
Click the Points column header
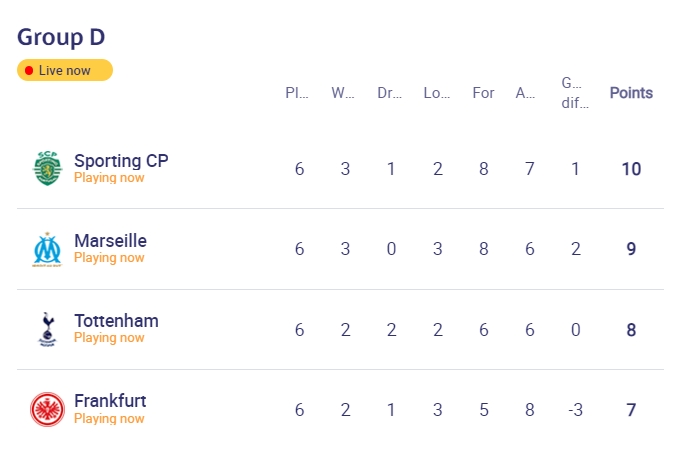tap(631, 93)
